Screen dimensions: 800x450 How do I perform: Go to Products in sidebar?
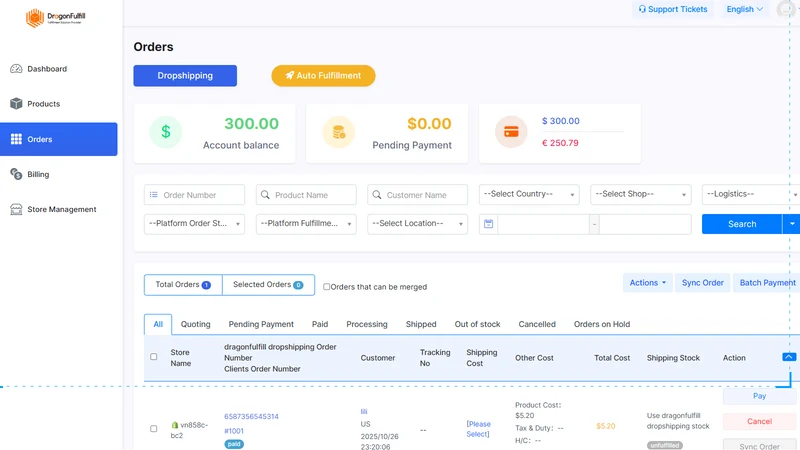coord(43,104)
